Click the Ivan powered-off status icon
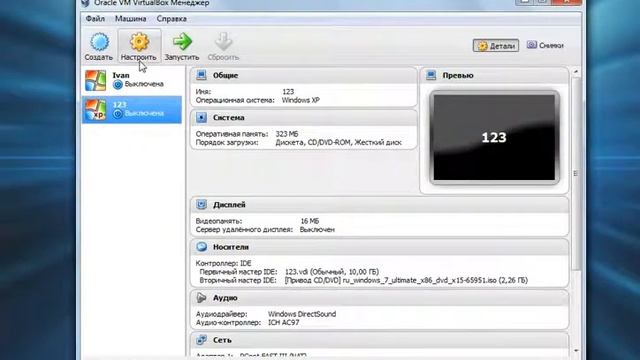 pyautogui.click(x=118, y=84)
